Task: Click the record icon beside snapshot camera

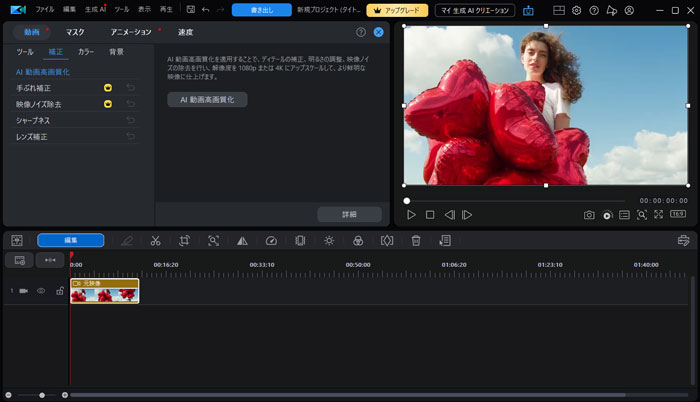Action: click(x=607, y=215)
